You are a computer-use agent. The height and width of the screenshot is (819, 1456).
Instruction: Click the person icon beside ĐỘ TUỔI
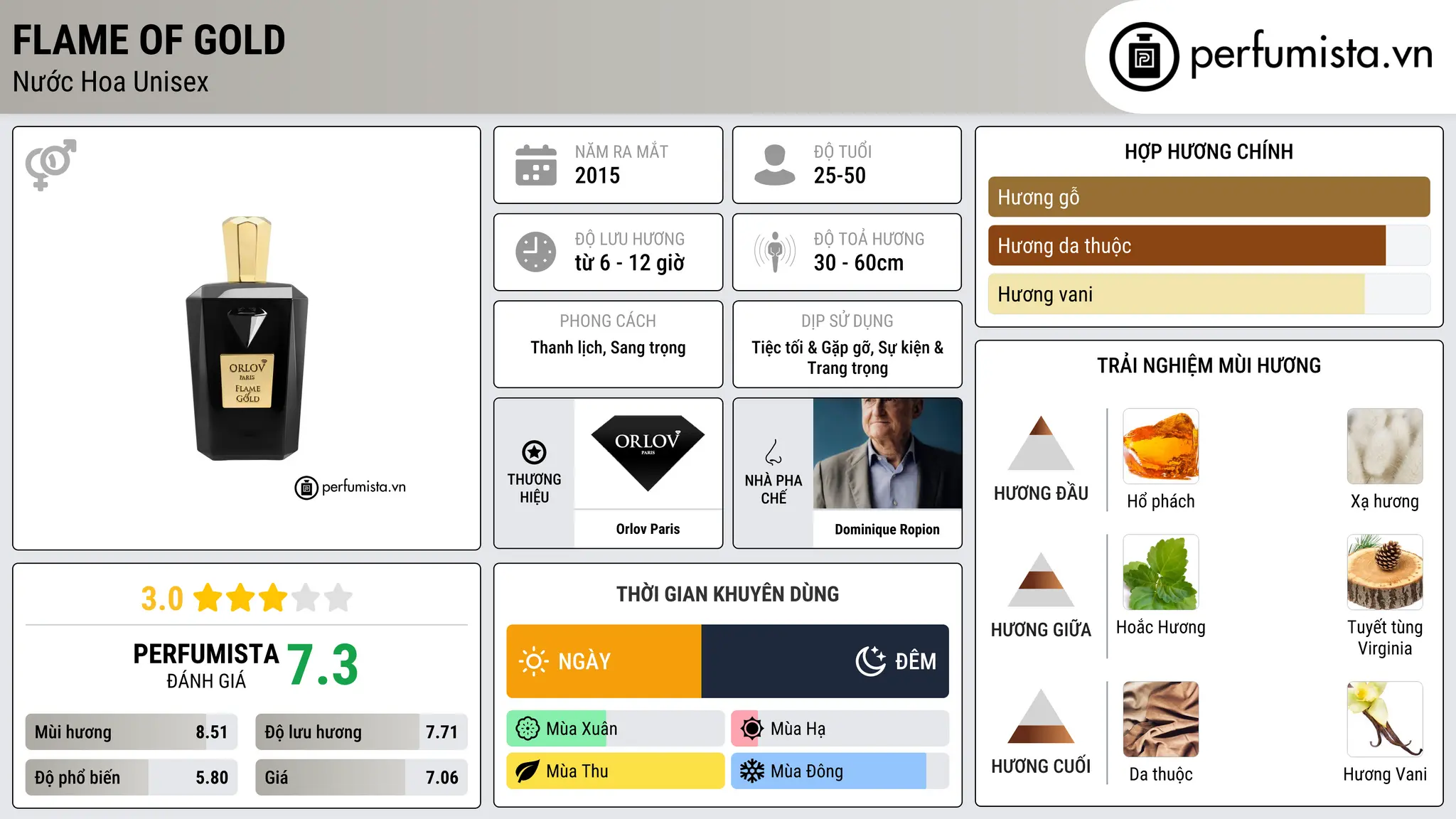[x=775, y=165]
